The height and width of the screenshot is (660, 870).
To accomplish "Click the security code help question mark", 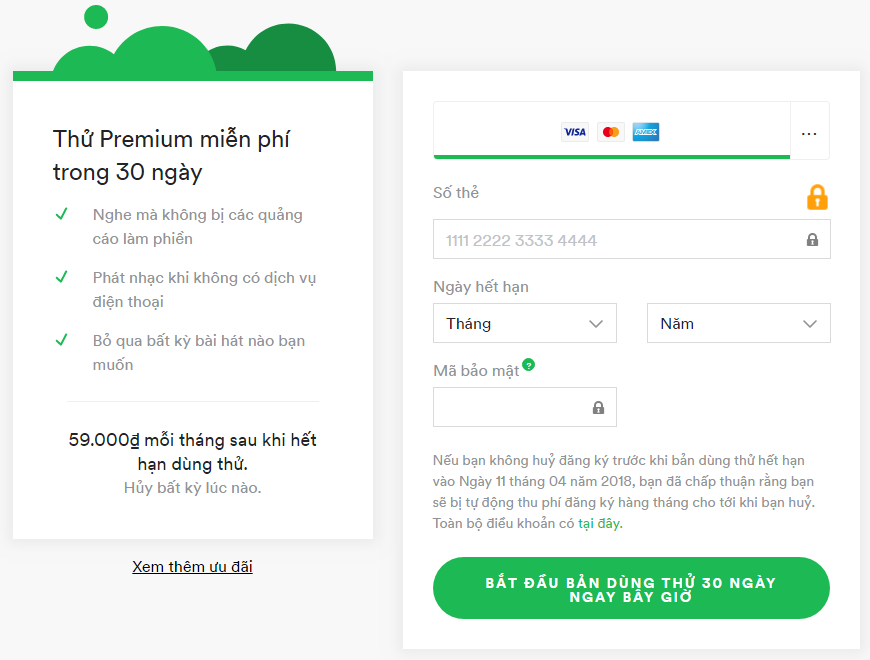I will coord(528,365).
